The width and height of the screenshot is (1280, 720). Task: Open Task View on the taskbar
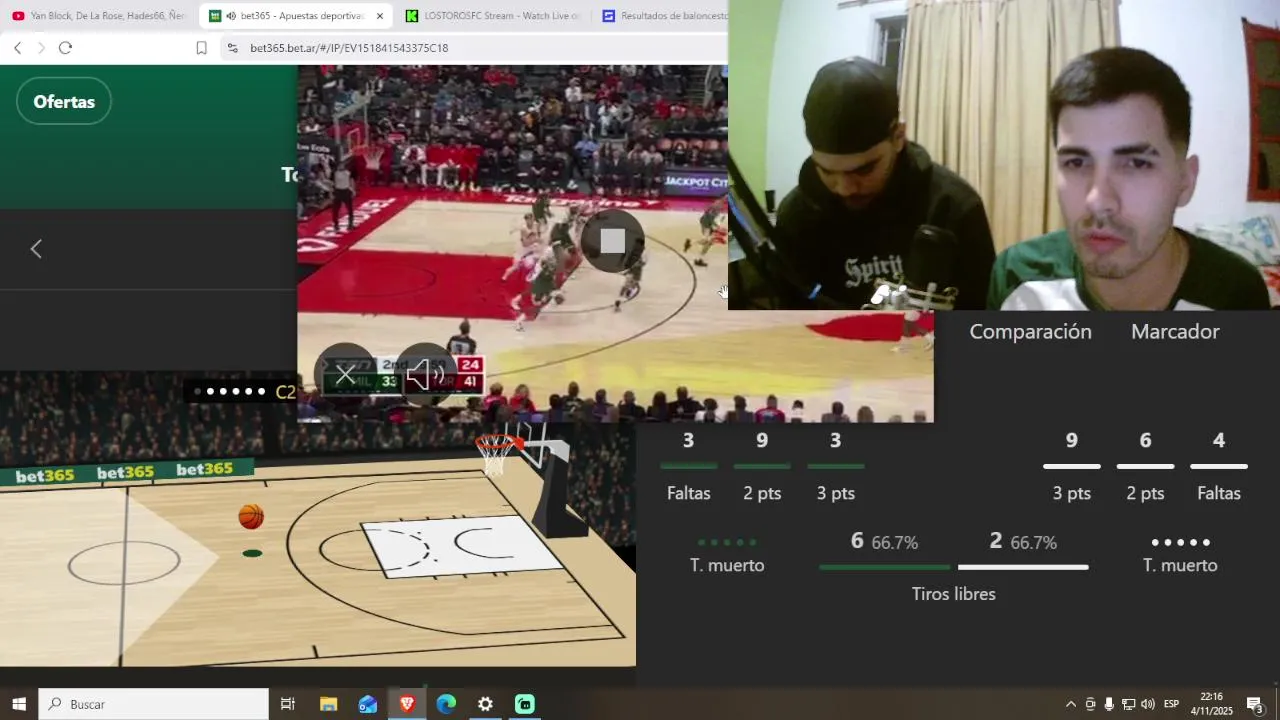pyautogui.click(x=287, y=704)
